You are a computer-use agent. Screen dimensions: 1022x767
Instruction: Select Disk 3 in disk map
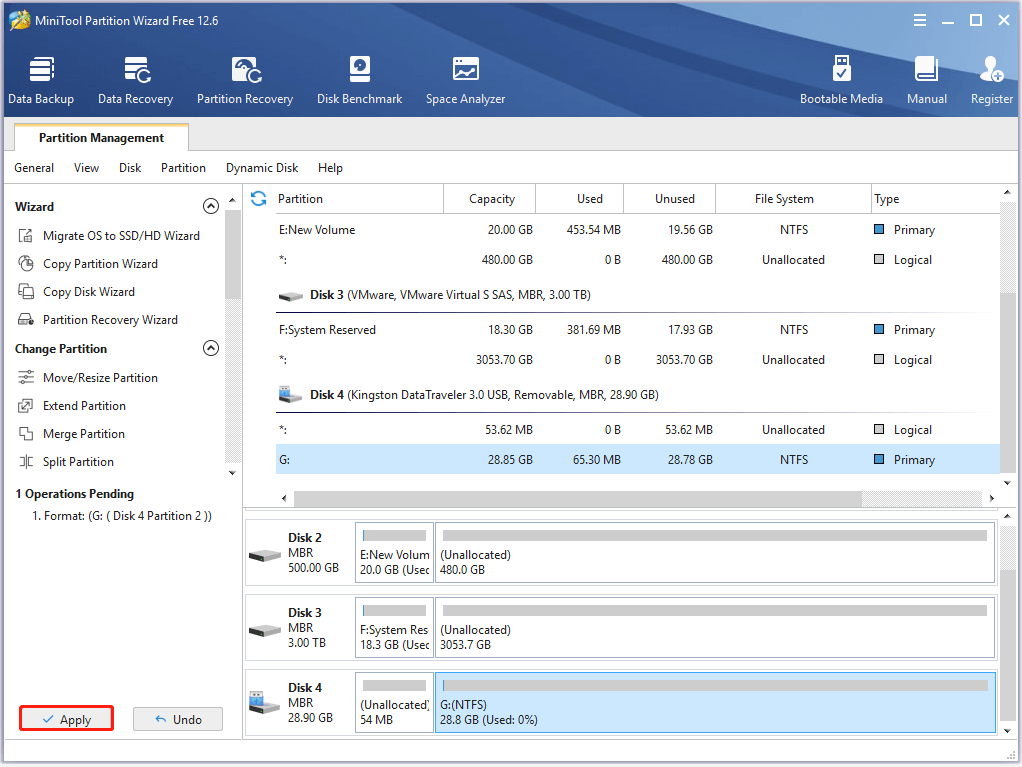(x=299, y=628)
